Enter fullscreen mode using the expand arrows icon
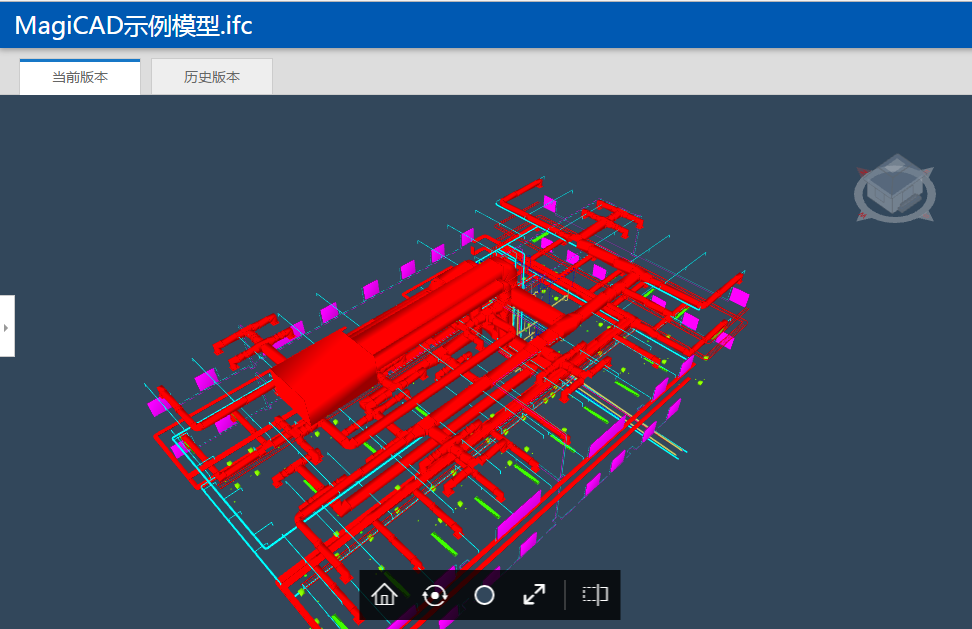Viewport: 972px width, 629px height. point(534,594)
